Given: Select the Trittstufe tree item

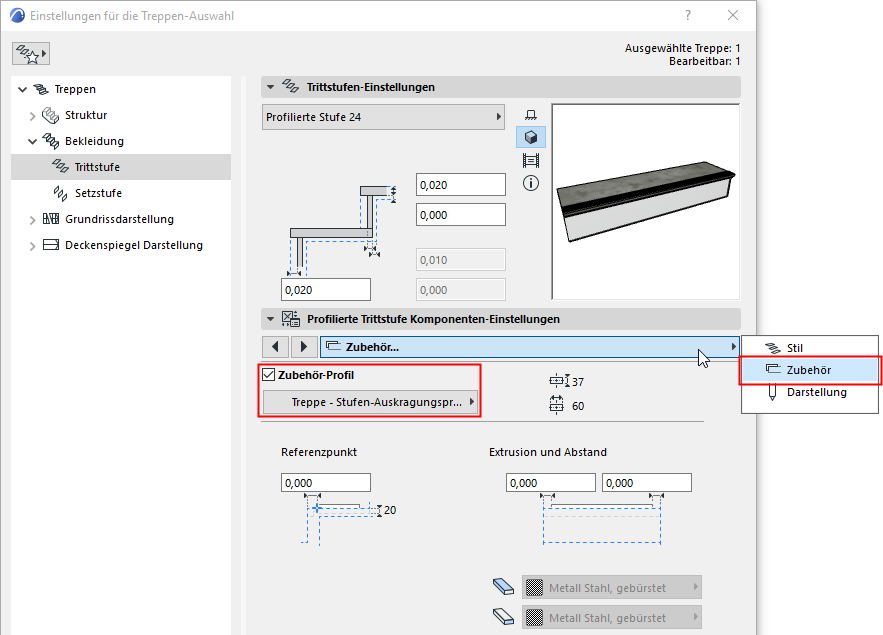Looking at the screenshot, I should [x=121, y=167].
